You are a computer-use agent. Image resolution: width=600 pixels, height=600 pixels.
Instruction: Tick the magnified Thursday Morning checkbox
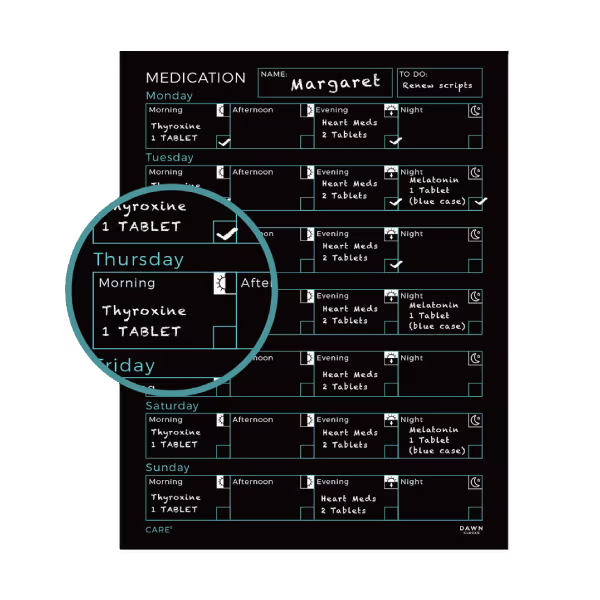(224, 337)
